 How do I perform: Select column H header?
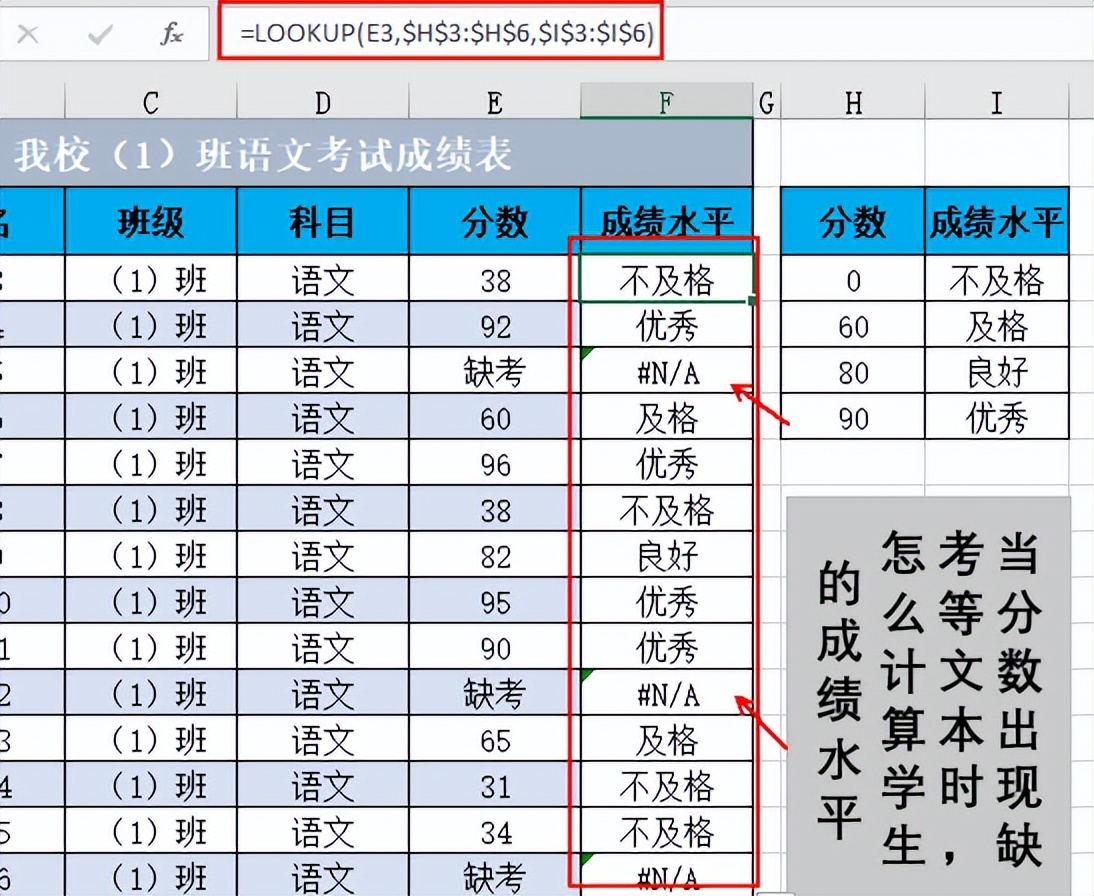853,103
